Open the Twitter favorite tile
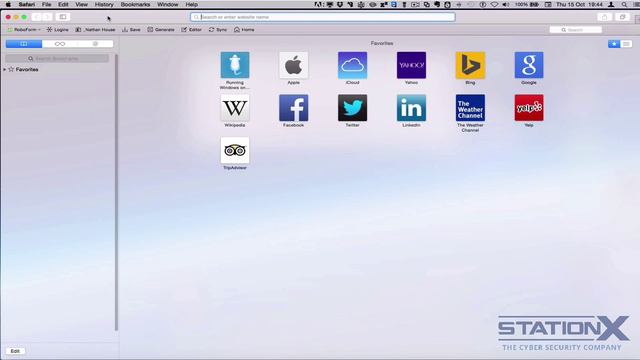 click(352, 108)
